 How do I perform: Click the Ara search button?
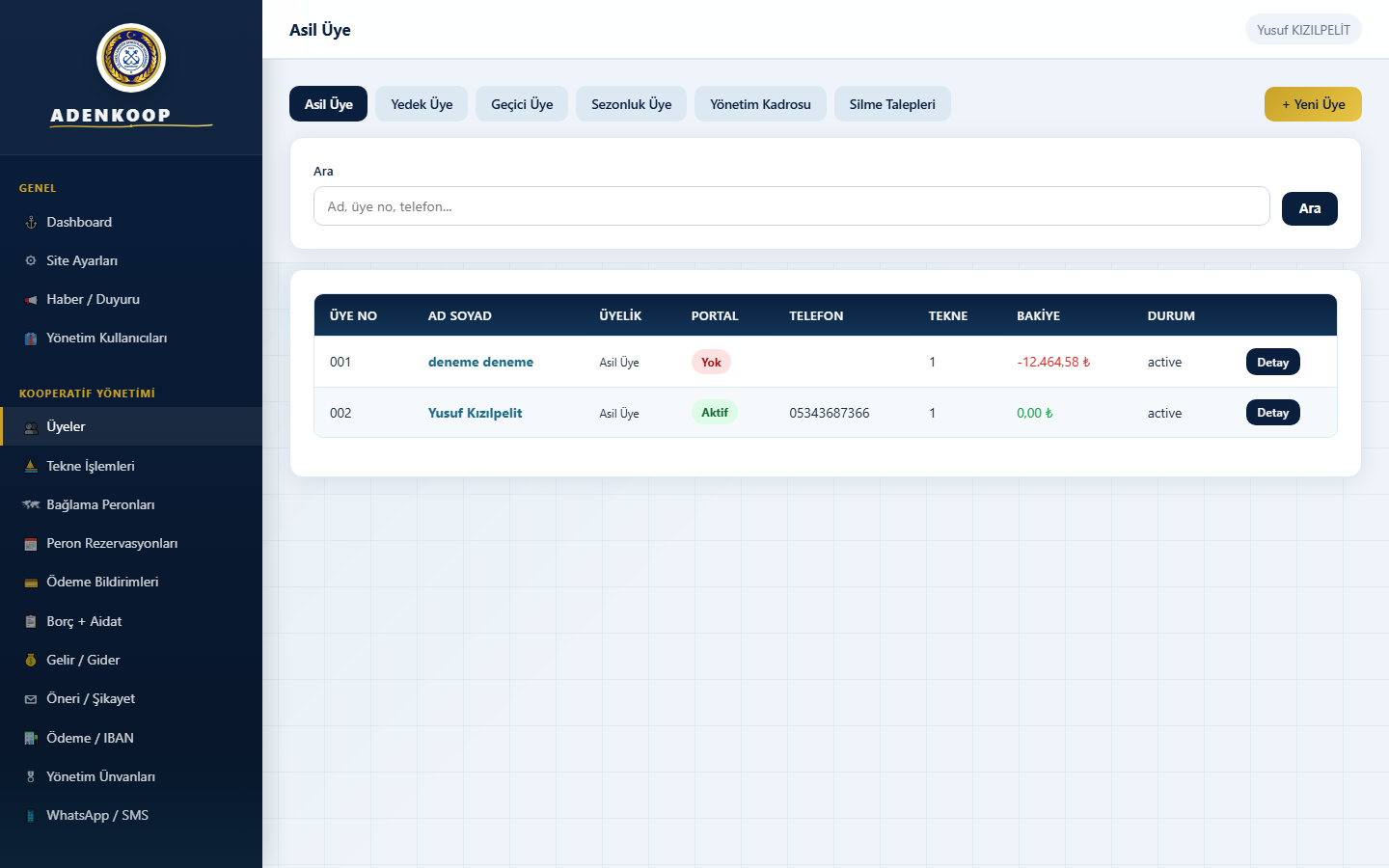(1309, 208)
